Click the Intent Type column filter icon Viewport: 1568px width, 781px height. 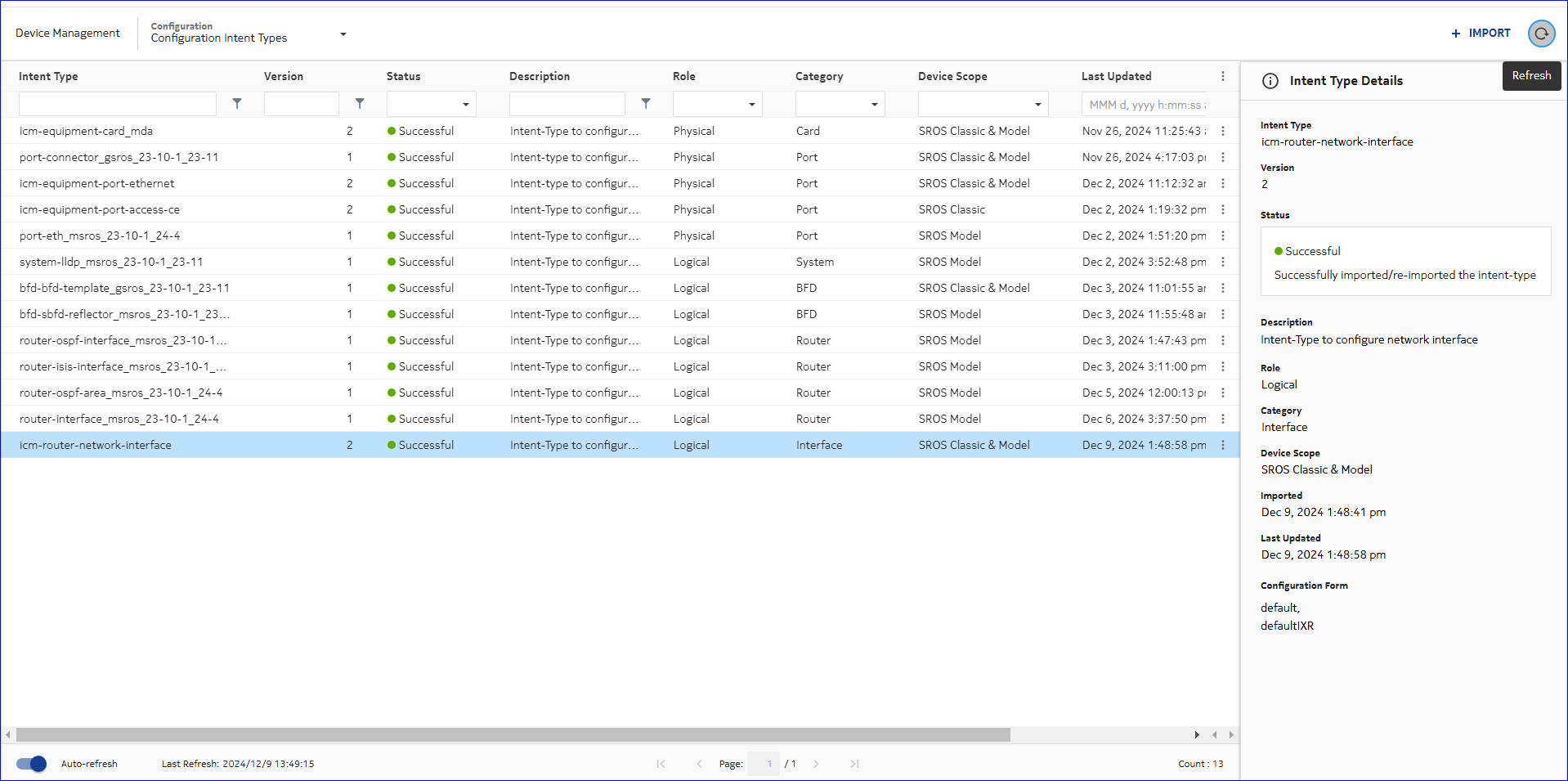pos(237,104)
